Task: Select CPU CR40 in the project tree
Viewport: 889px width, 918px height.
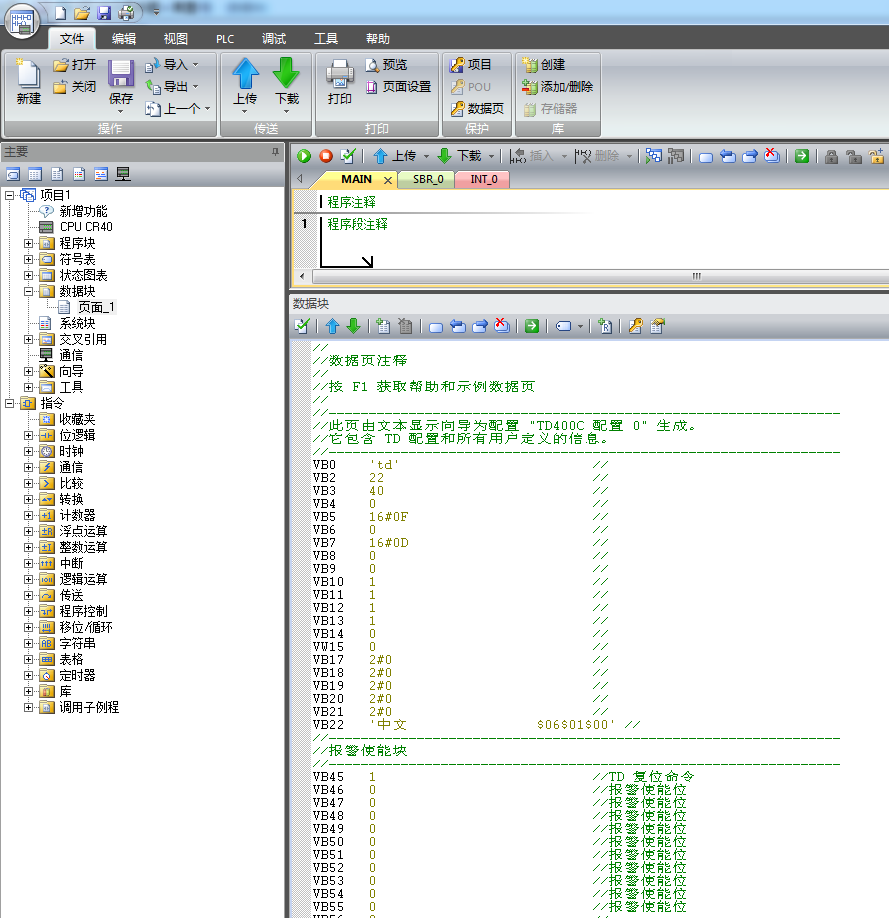Action: point(86,227)
